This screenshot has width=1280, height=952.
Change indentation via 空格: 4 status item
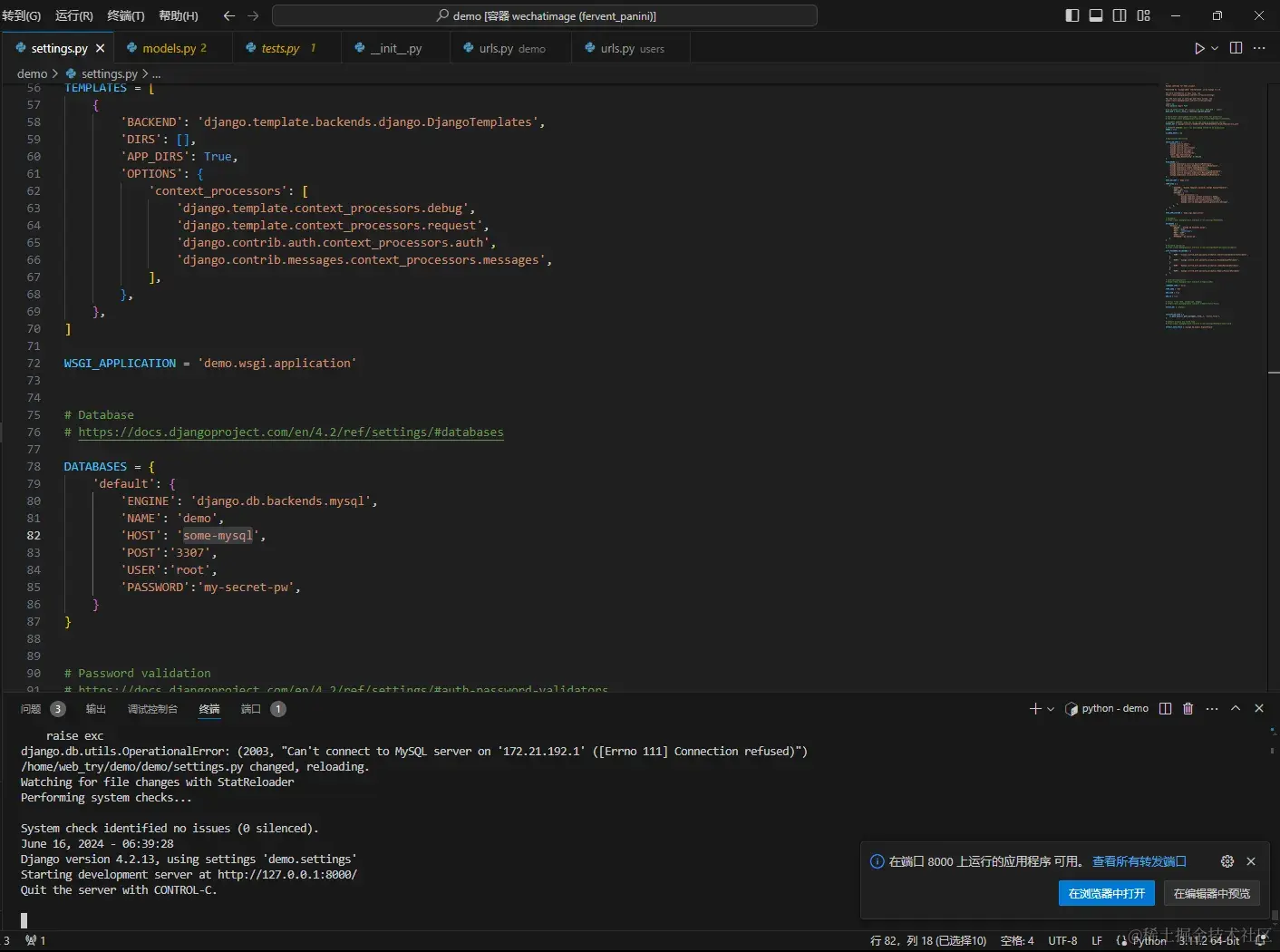pyautogui.click(x=1017, y=941)
